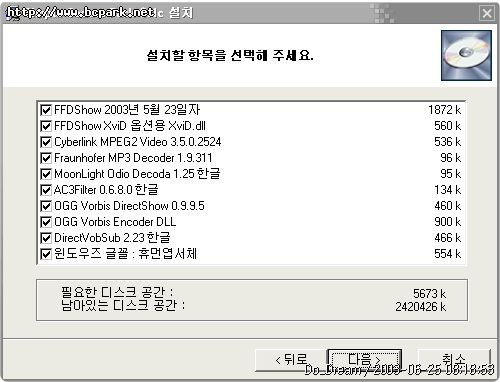
Task: Select the '460 k' size value
Action: [448, 206]
